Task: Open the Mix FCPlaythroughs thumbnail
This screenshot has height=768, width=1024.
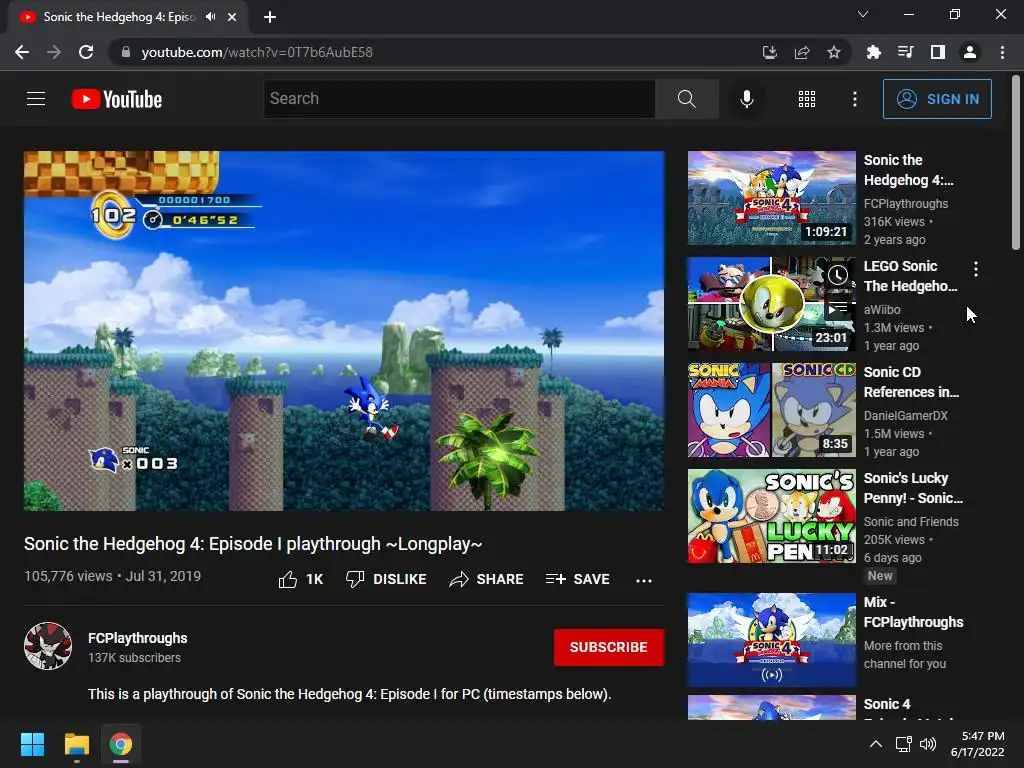Action: tap(771, 640)
